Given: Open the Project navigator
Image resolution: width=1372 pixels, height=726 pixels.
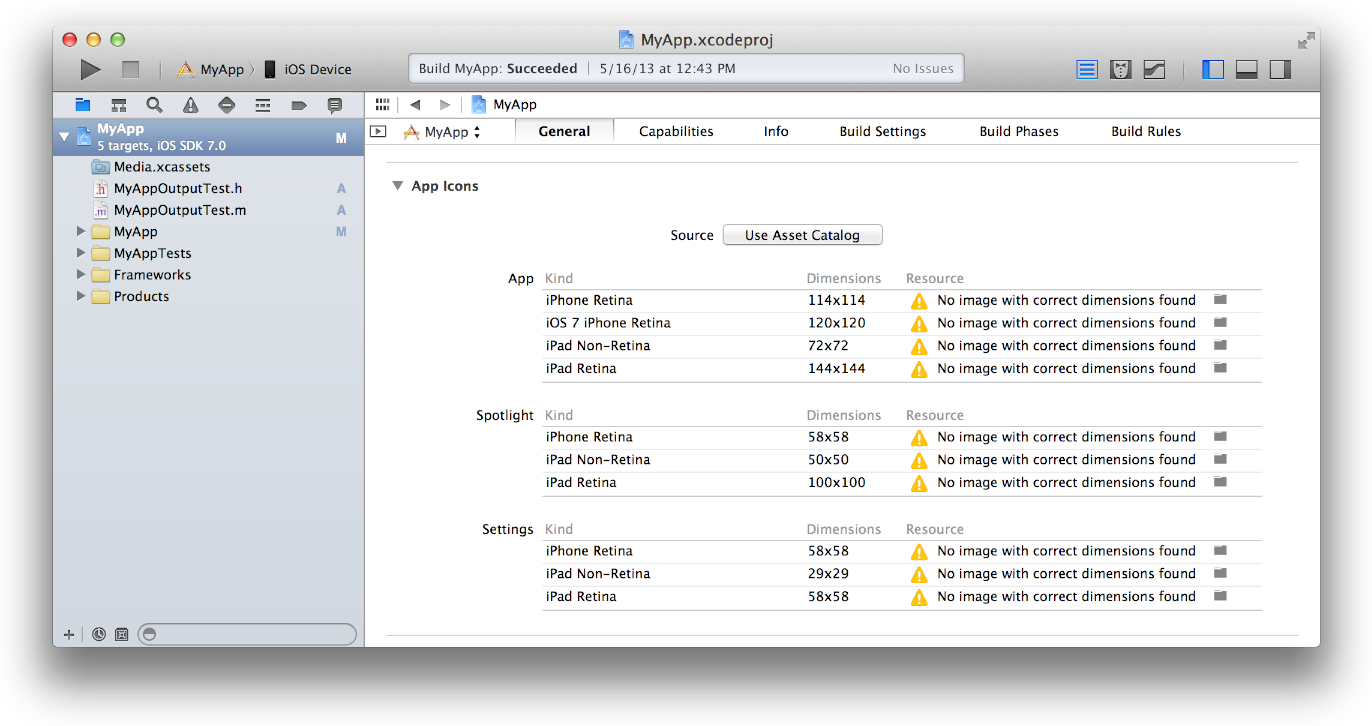Looking at the screenshot, I should pyautogui.click(x=83, y=105).
